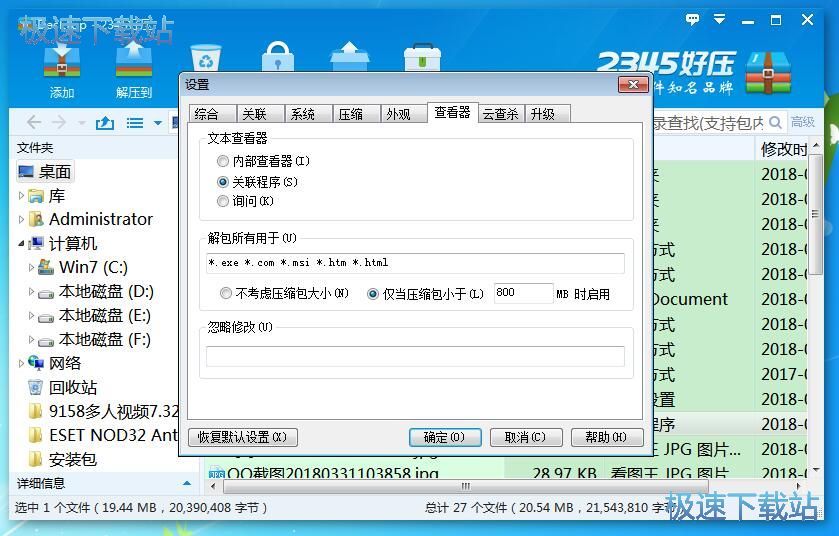Image resolution: width=839 pixels, height=536 pixels.
Task: Go back with the left arrow navigation icon
Action: 34,122
